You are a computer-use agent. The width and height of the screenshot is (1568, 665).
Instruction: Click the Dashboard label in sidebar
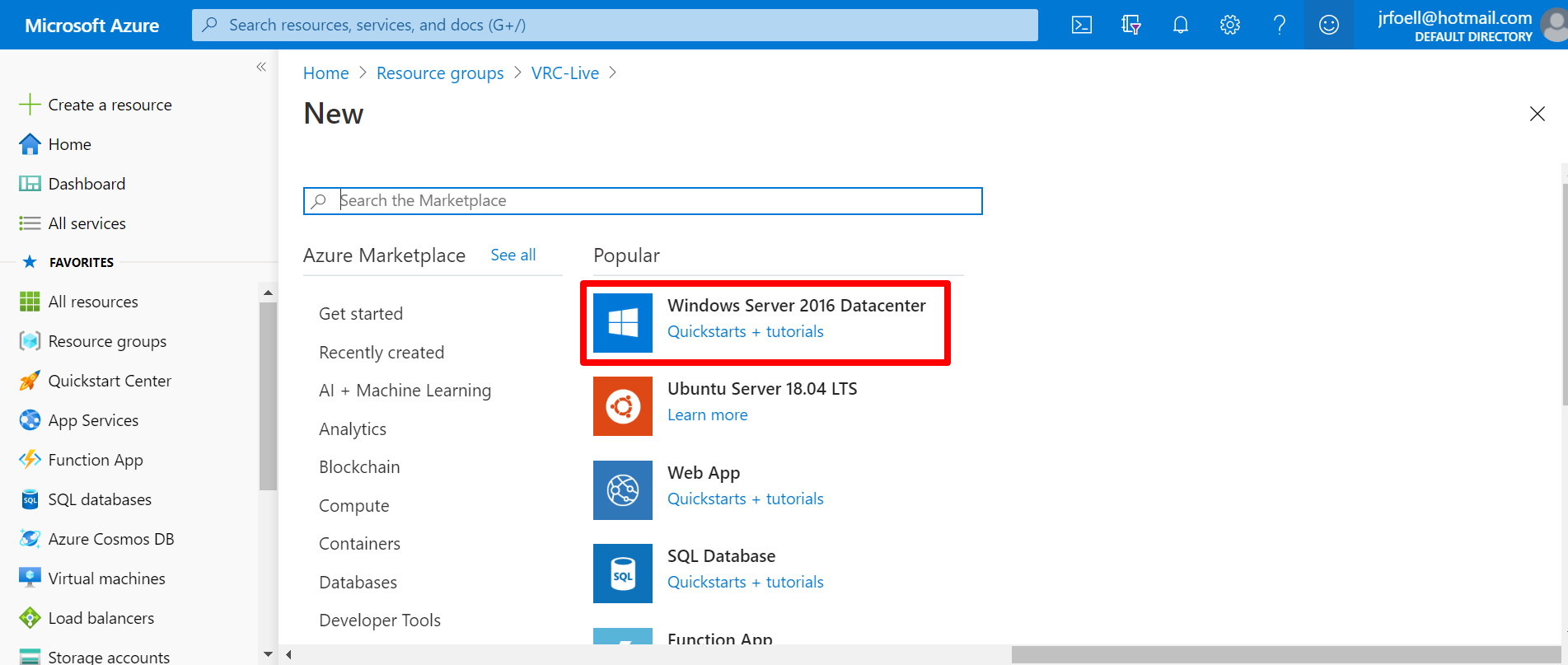tap(87, 184)
